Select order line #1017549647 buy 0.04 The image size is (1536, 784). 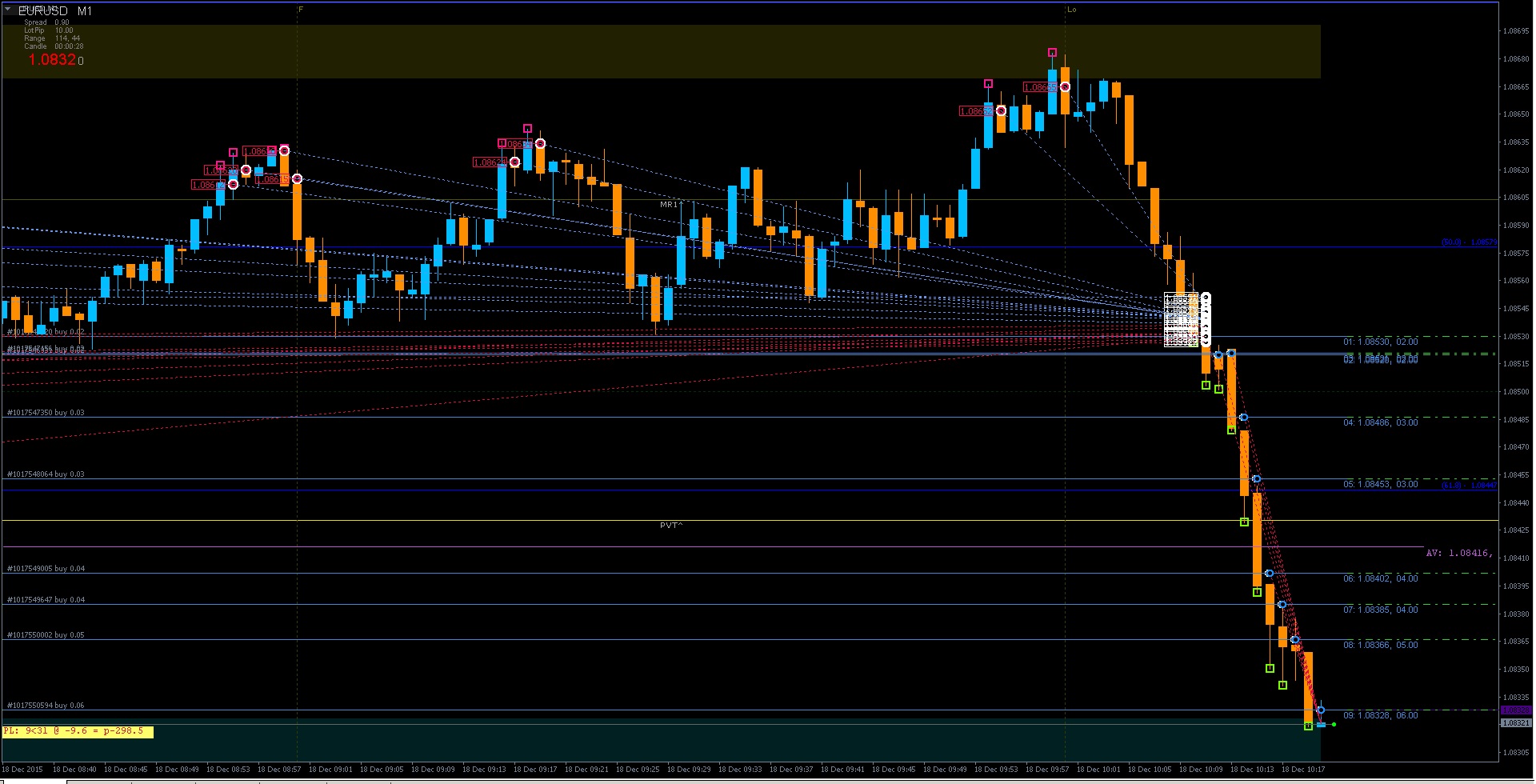coord(46,600)
